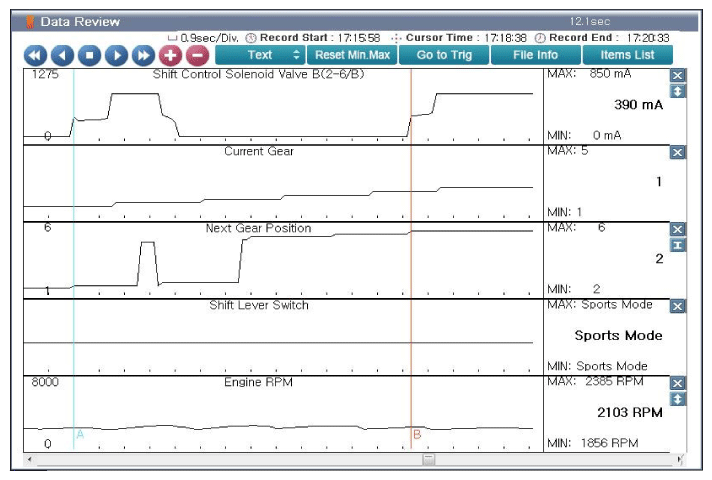The height and width of the screenshot is (480, 712).
Task: Expand the Engine RPM graph vertically
Action: (677, 399)
